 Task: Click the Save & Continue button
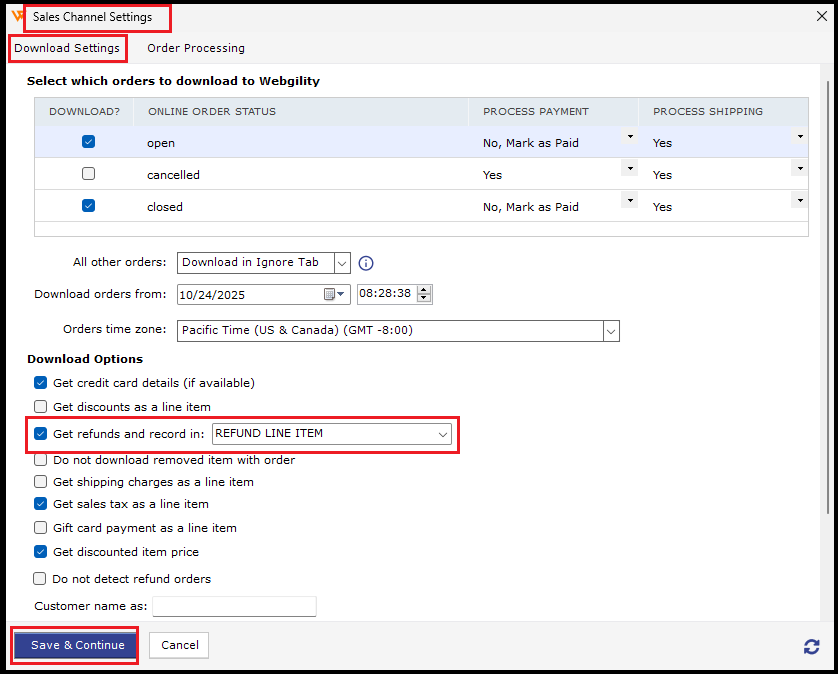coord(77,645)
